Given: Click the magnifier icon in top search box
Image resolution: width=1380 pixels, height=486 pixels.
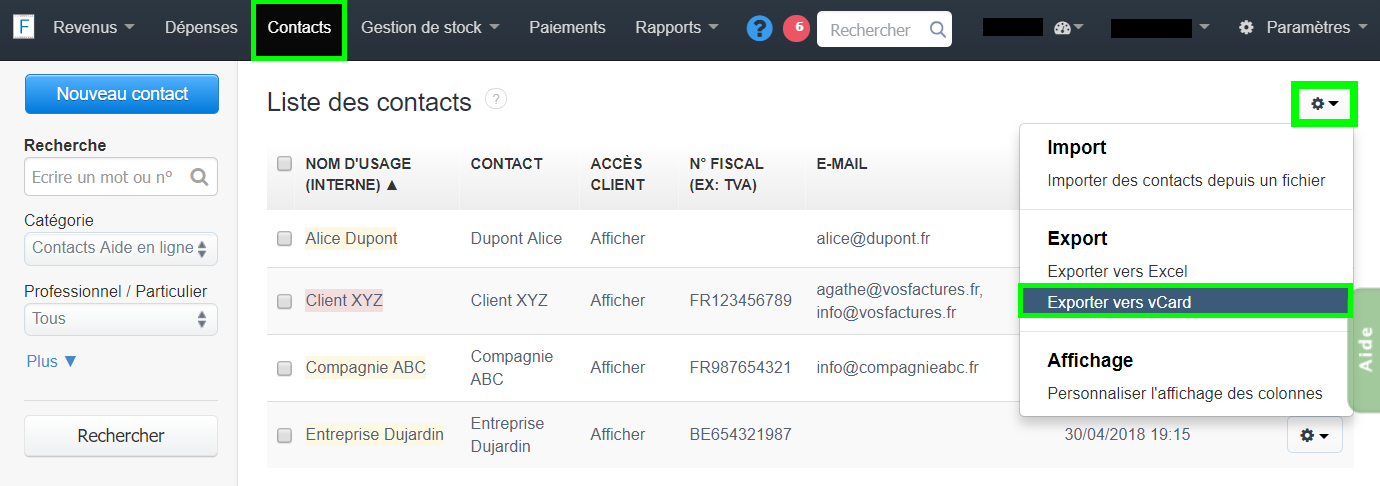Looking at the screenshot, I should (x=937, y=30).
